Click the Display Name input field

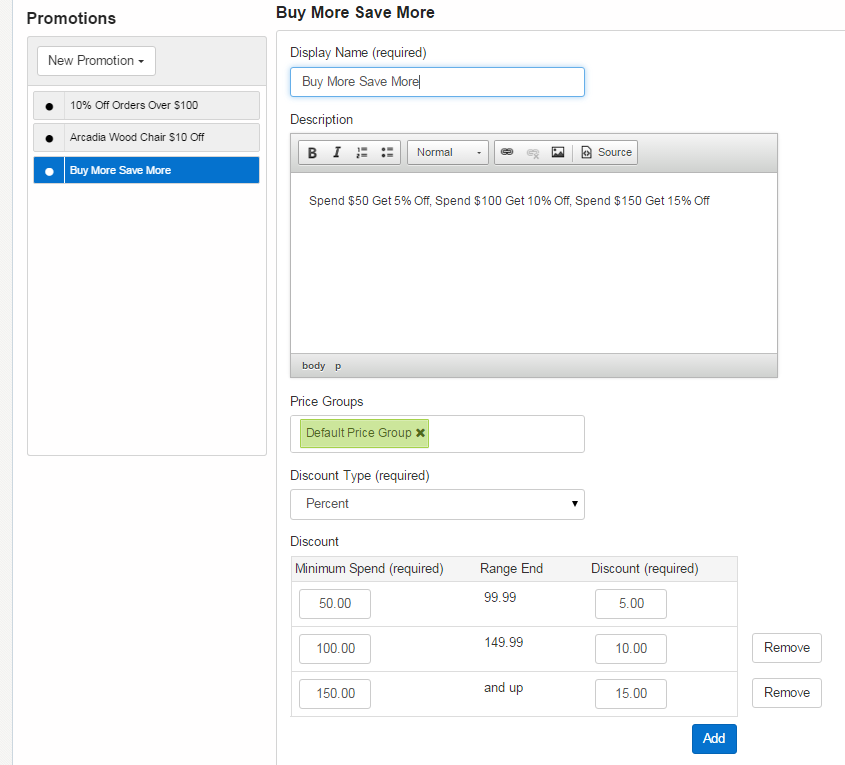pos(437,82)
